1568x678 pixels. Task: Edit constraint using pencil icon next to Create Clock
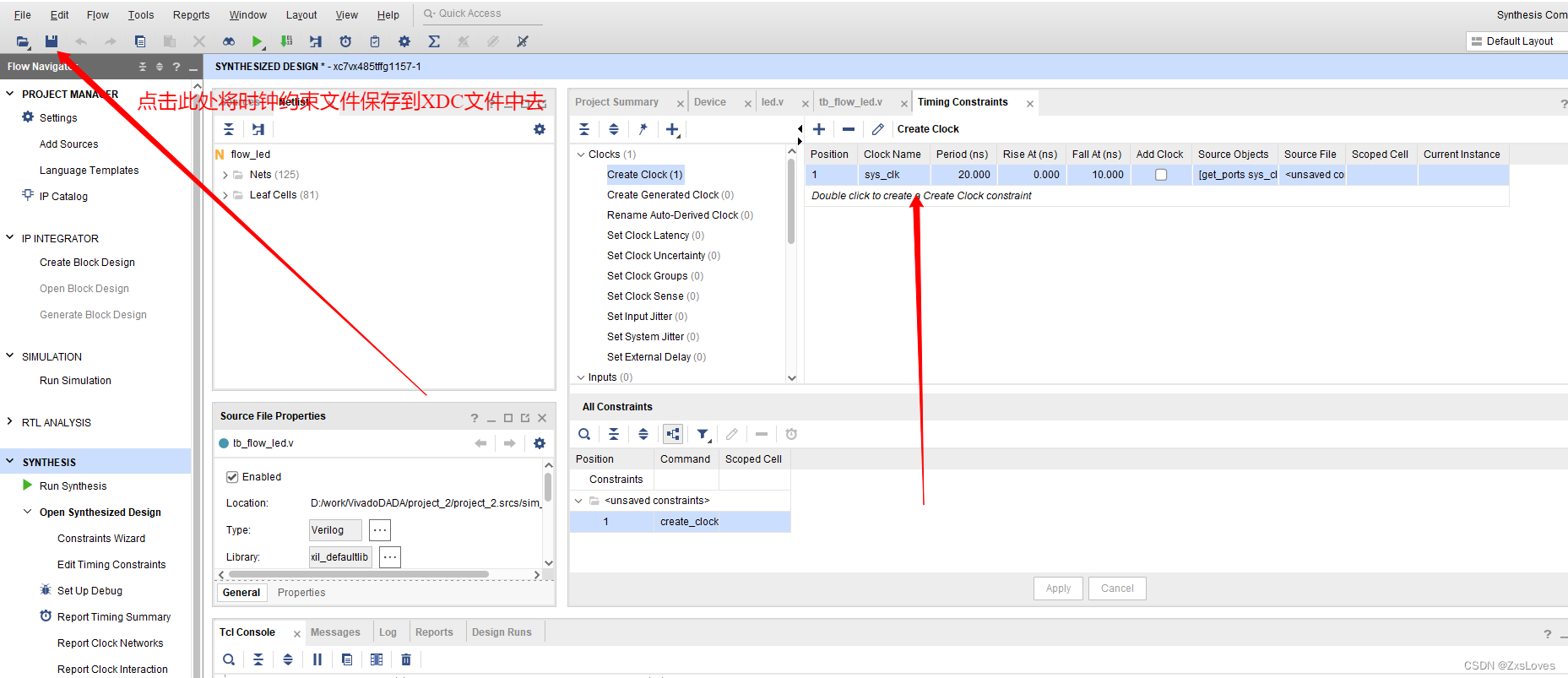point(878,129)
